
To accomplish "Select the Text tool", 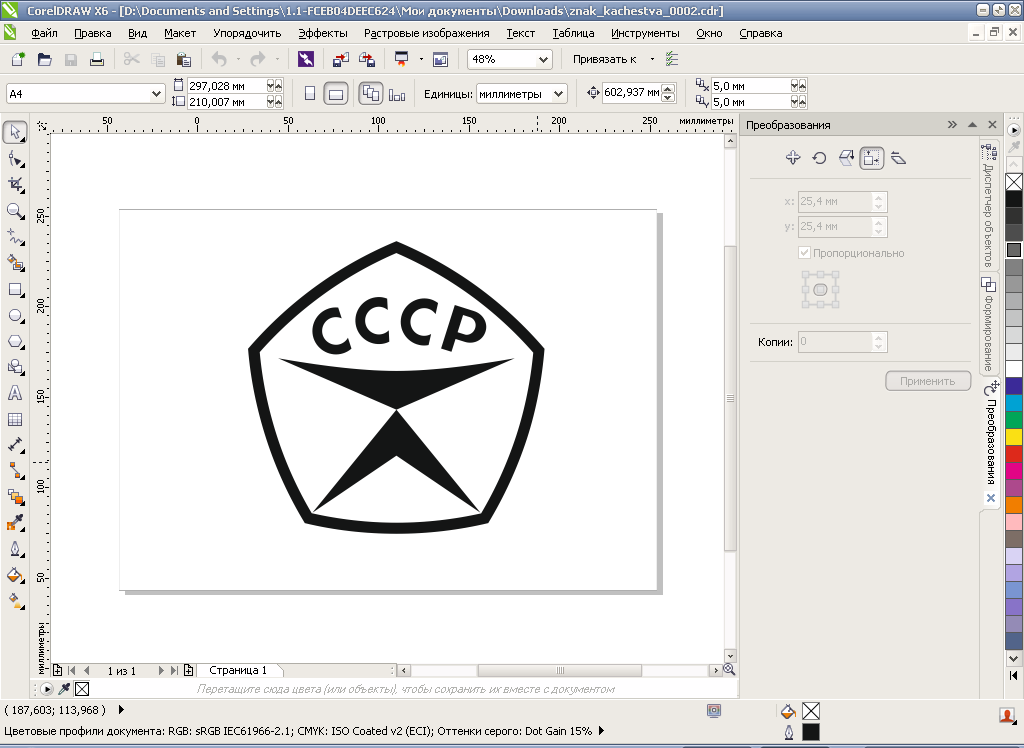I will [15, 393].
